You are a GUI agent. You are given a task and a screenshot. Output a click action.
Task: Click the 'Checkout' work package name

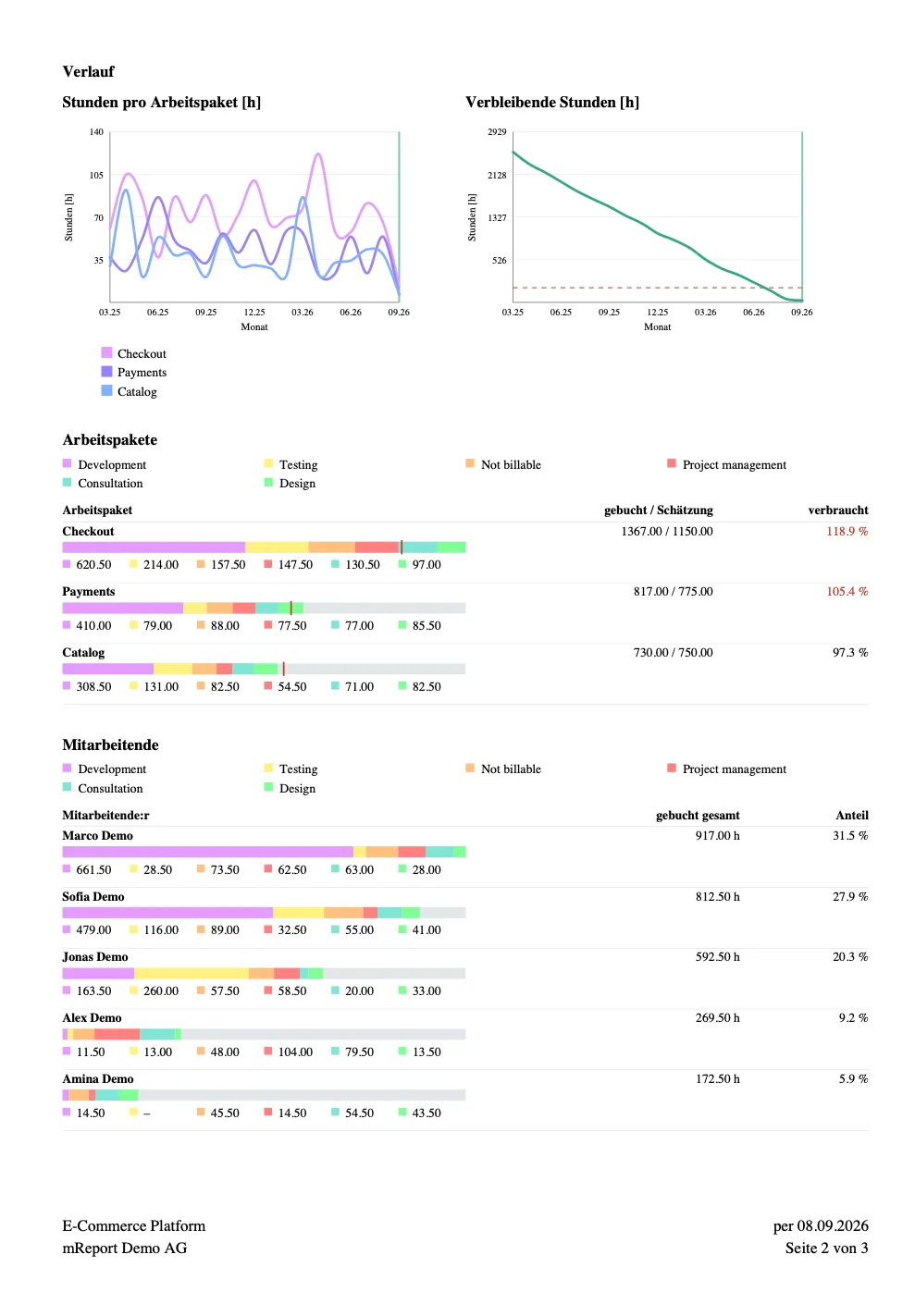point(88,531)
